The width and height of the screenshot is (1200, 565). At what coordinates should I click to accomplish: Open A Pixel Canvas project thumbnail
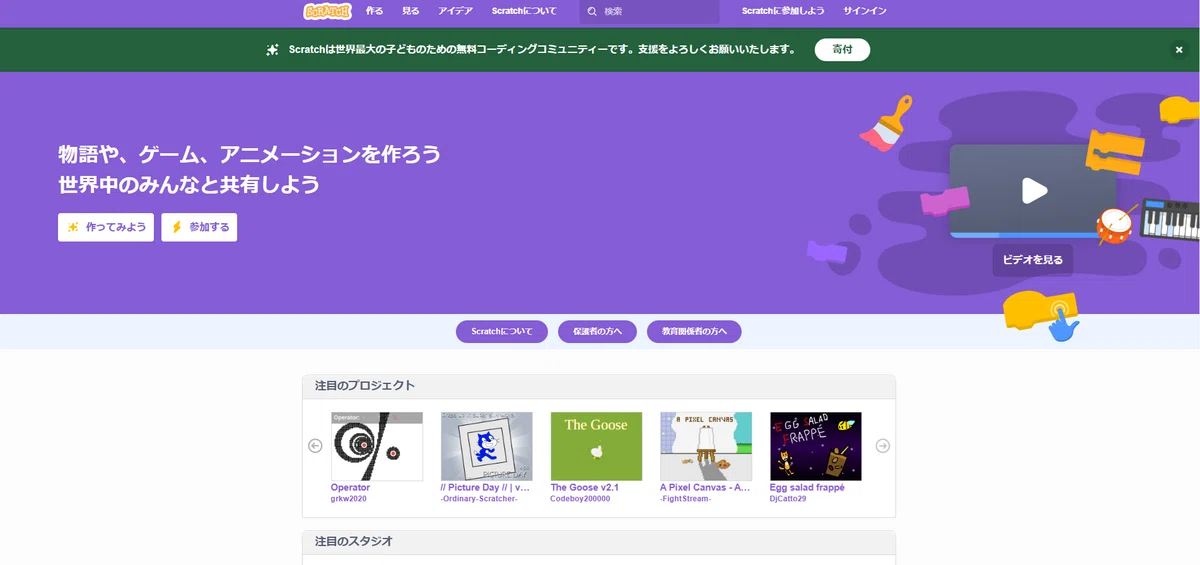706,446
